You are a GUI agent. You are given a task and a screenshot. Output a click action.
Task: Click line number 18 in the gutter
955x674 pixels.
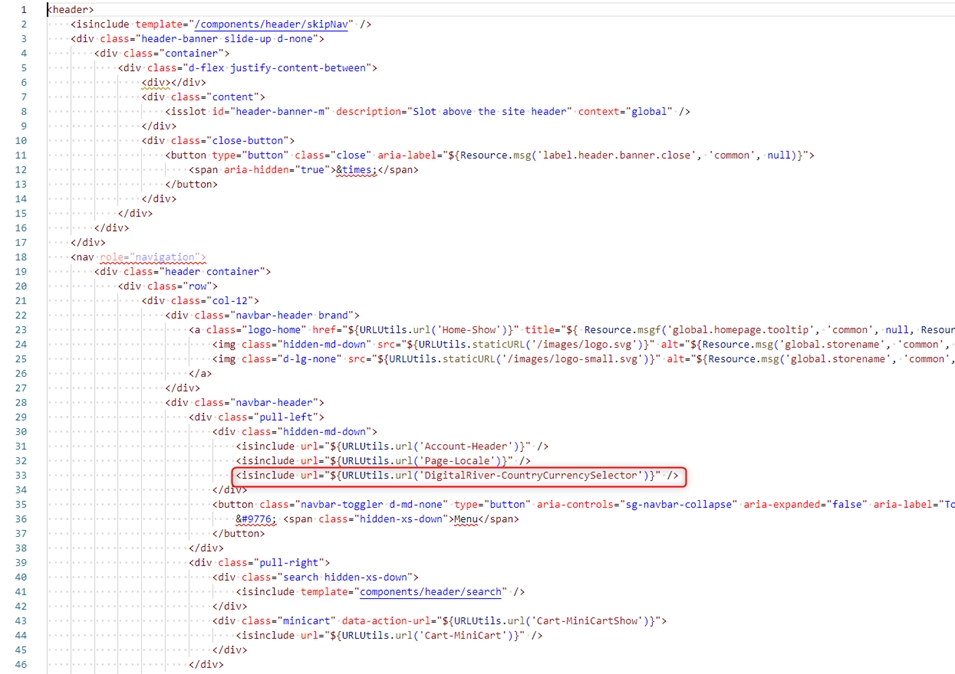(21, 257)
